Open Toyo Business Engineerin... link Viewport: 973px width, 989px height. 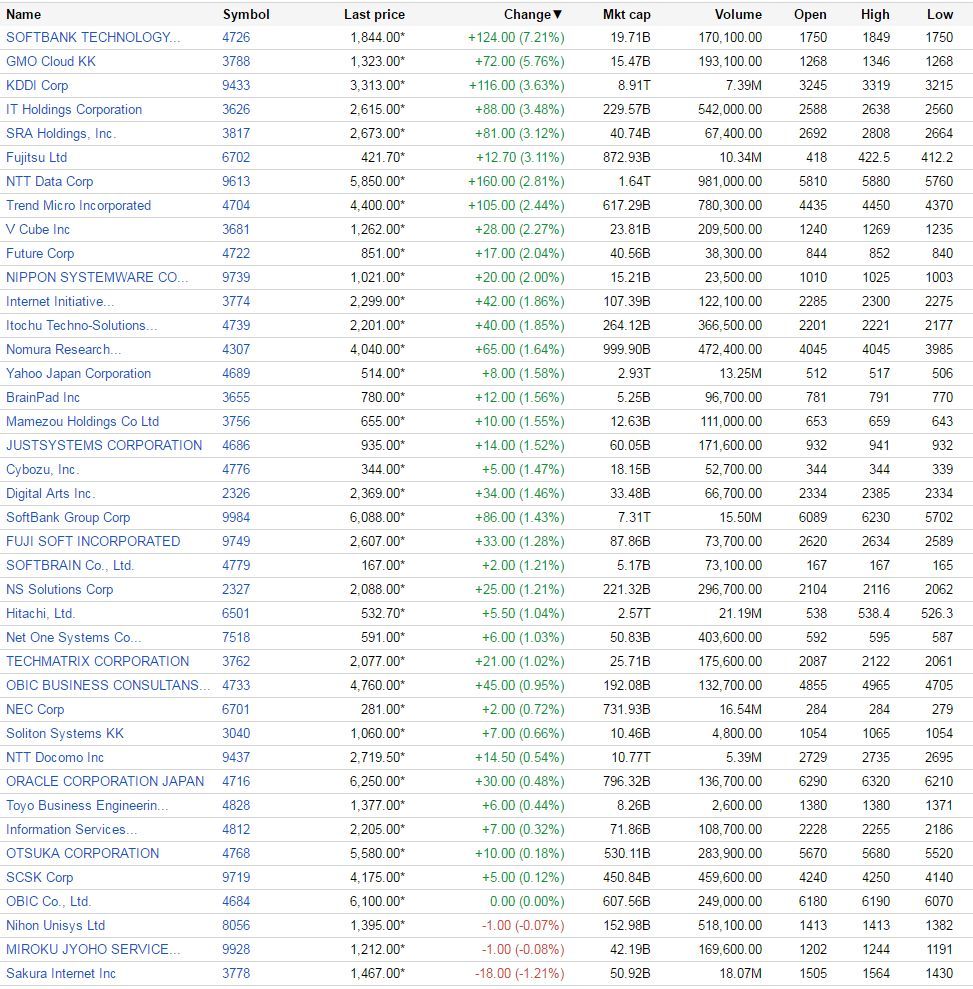87,804
